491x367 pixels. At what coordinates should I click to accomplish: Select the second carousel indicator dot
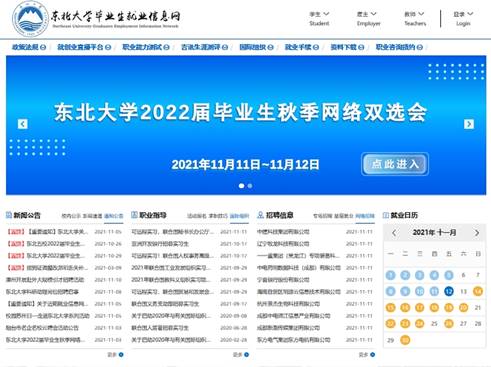tap(250, 186)
